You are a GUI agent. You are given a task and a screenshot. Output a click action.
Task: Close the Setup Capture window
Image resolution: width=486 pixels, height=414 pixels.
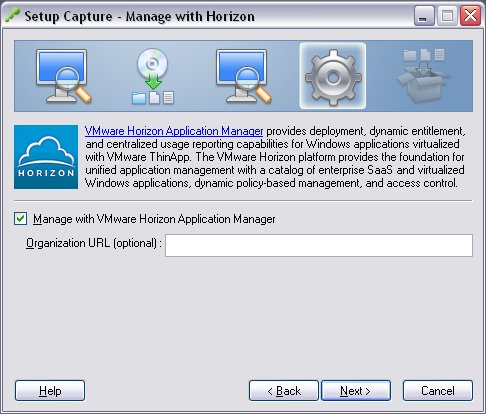(470, 16)
